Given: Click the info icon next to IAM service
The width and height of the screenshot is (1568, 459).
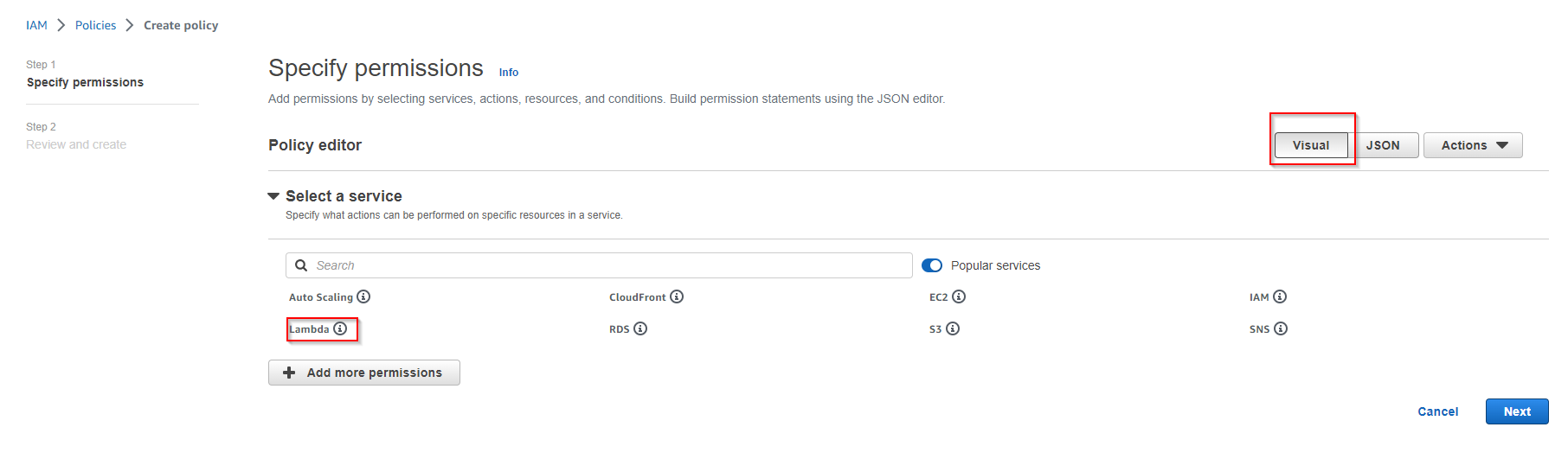Looking at the screenshot, I should coord(1280,296).
